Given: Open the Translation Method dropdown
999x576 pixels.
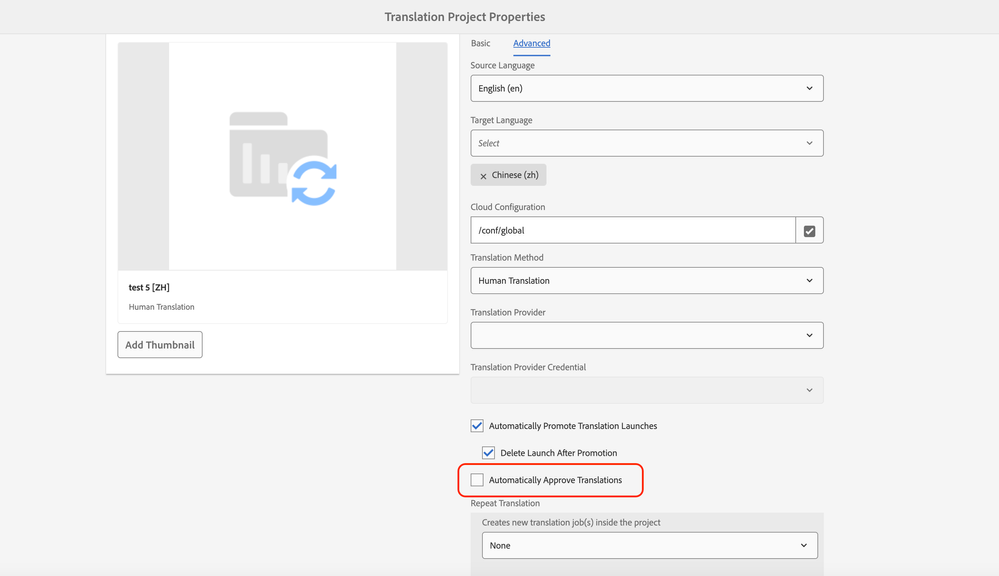Looking at the screenshot, I should pyautogui.click(x=646, y=281).
